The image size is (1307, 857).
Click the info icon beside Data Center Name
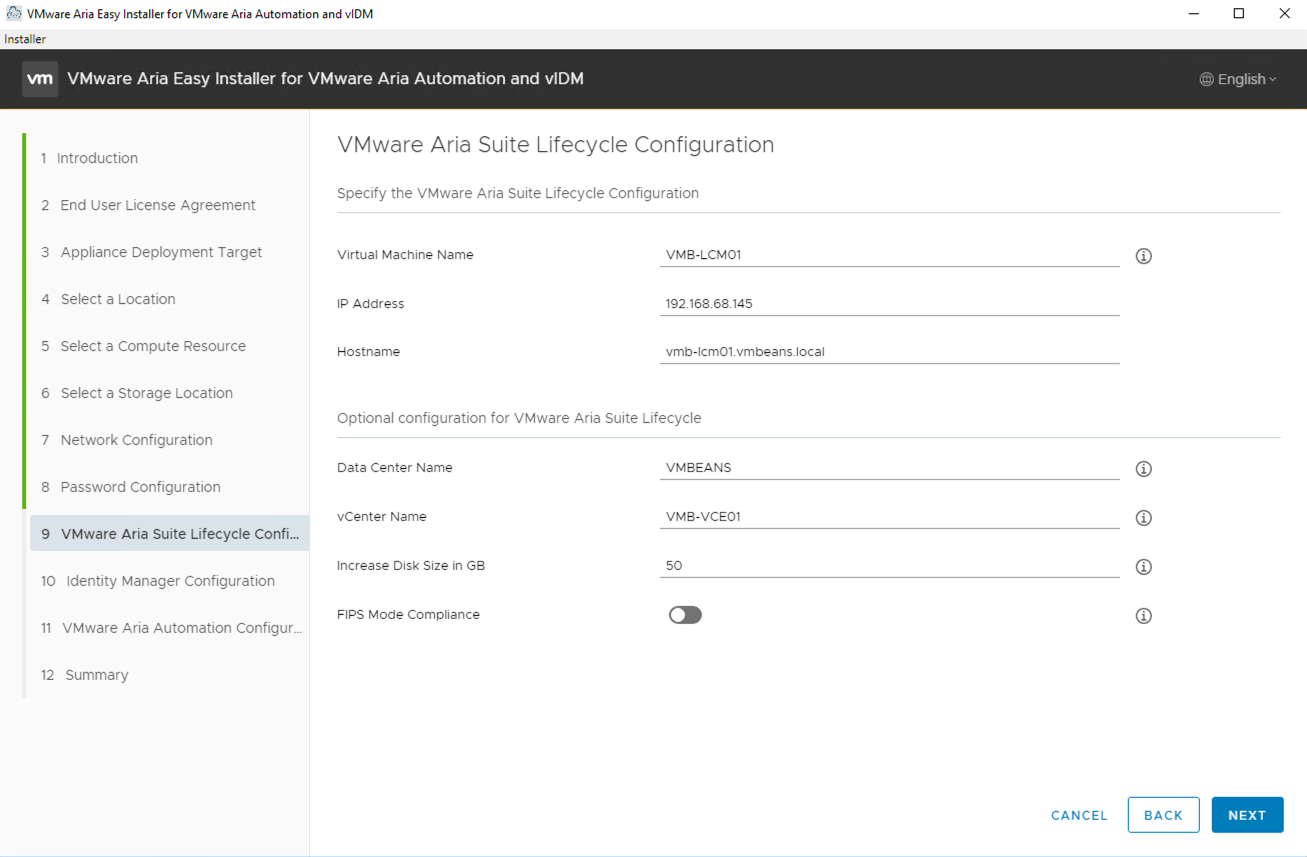1144,469
